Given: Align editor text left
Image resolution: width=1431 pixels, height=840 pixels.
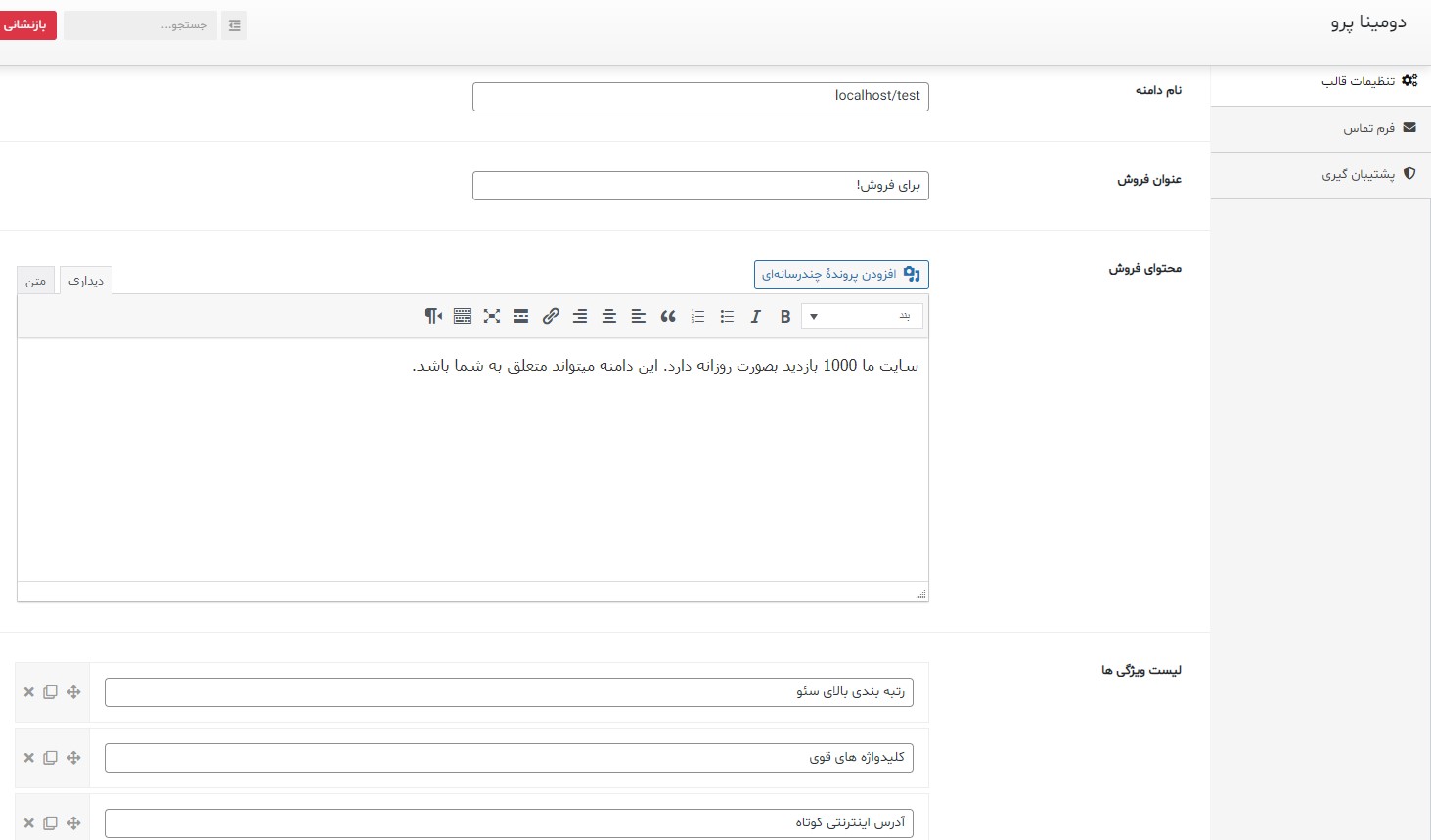Looking at the screenshot, I should coord(639,316).
